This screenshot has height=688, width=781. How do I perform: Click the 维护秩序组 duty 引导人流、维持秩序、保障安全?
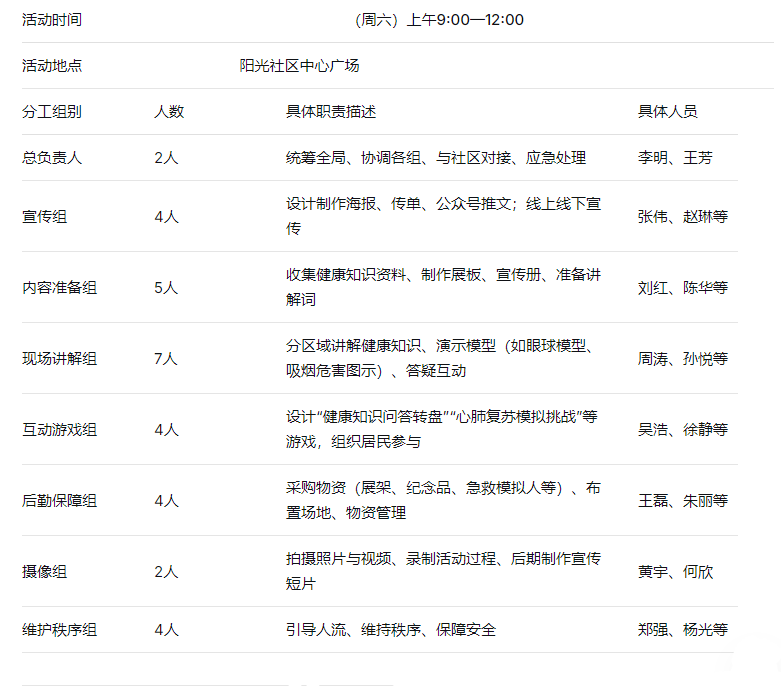[x=391, y=630]
